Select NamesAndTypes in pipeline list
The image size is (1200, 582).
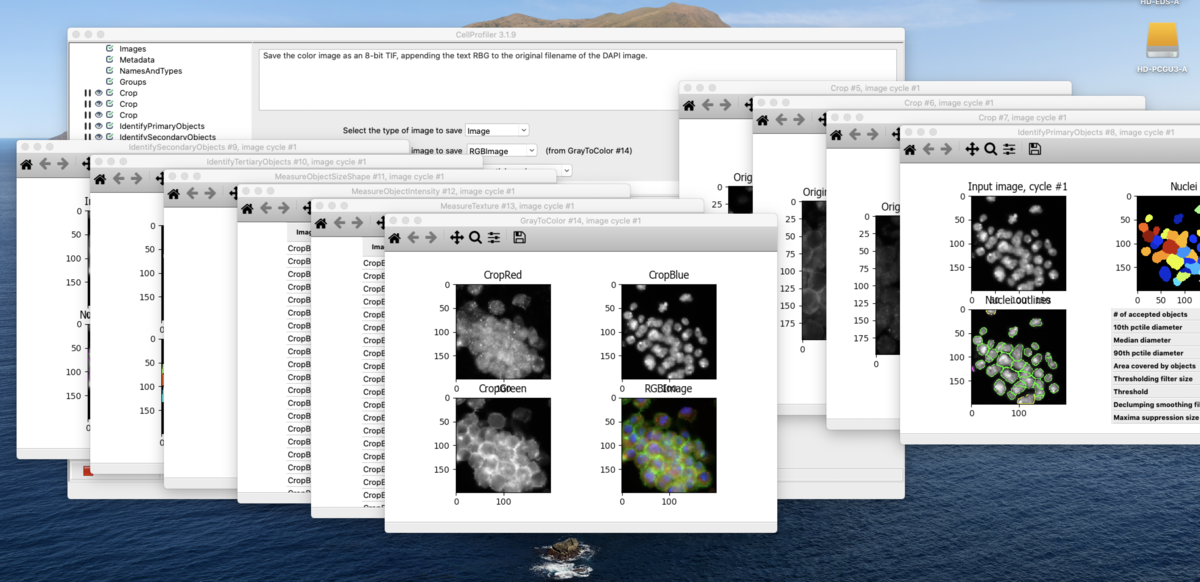(x=150, y=71)
